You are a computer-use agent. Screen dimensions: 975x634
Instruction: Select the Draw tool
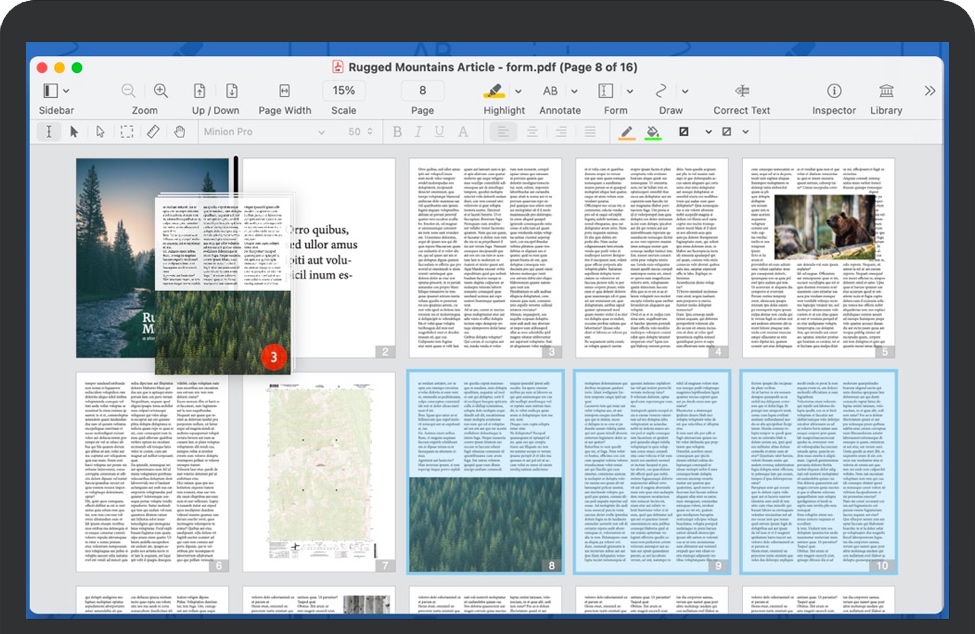pyautogui.click(x=663, y=92)
